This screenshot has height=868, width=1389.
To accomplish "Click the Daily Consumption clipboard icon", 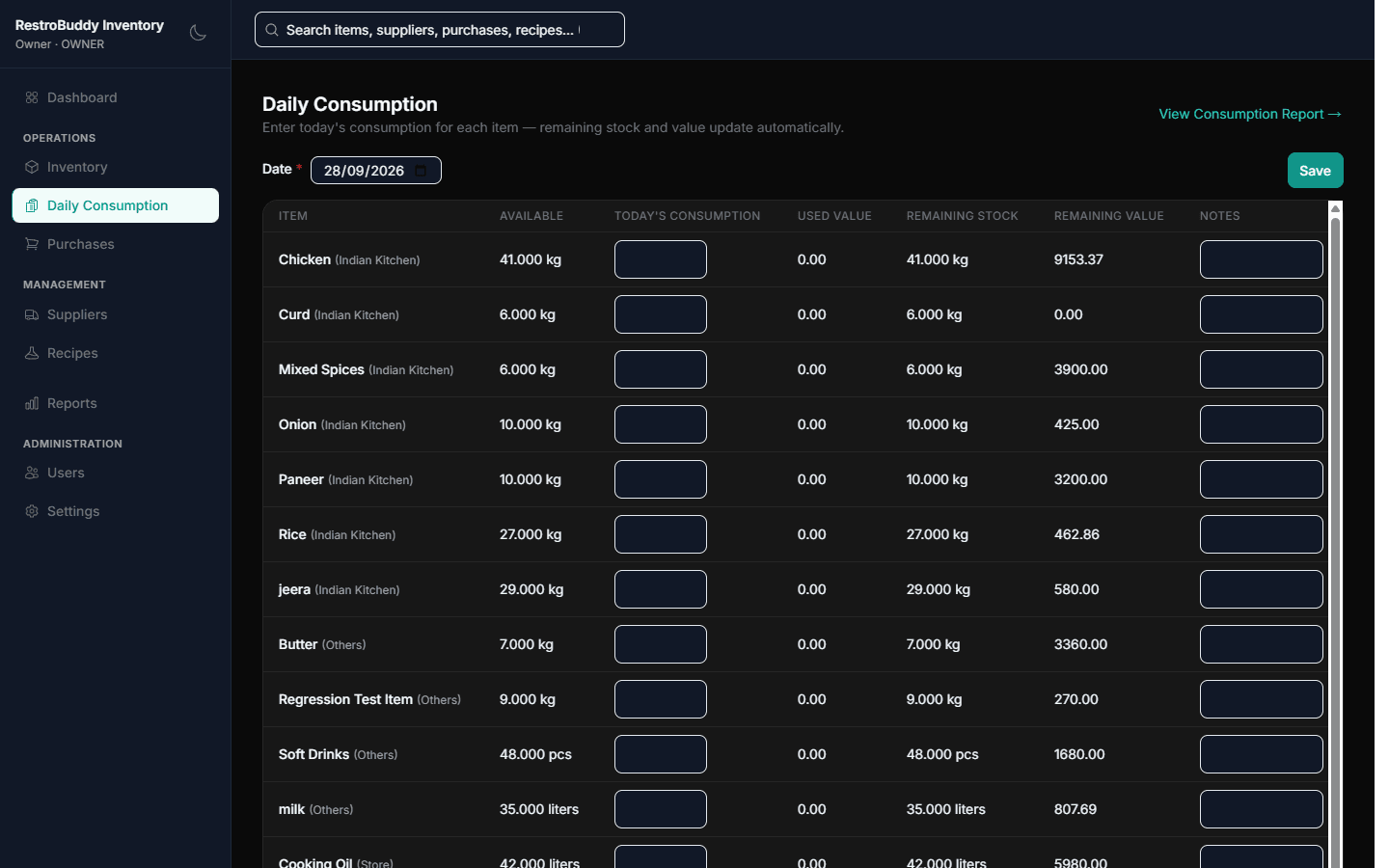I will click(x=32, y=205).
